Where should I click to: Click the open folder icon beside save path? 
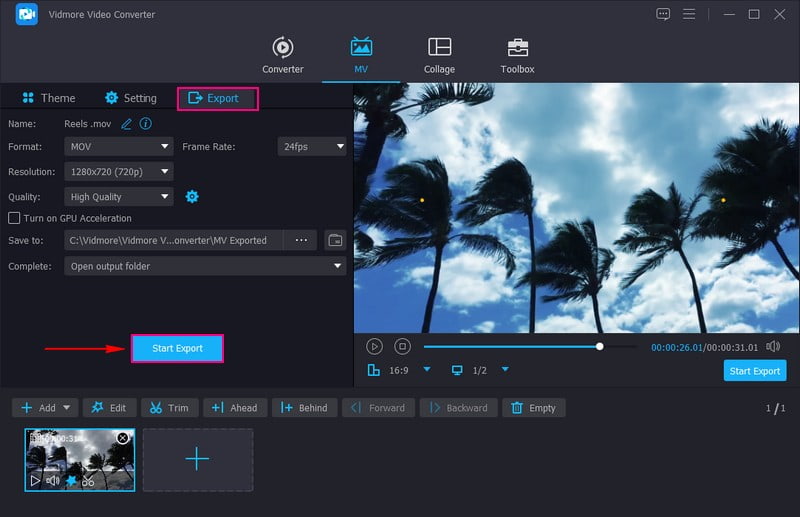pos(335,240)
